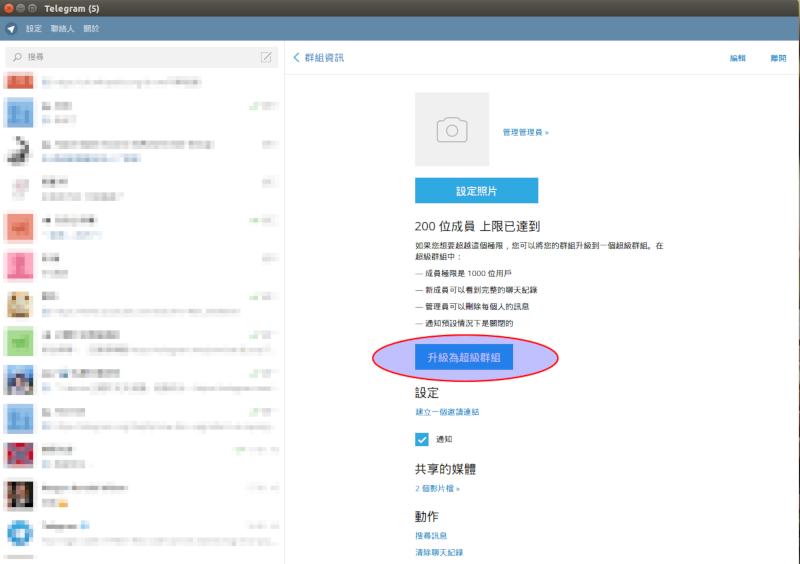Viewport: 800px width, 564px height.
Task: Click 建立一個邀請連結 invite link
Action: point(447,412)
